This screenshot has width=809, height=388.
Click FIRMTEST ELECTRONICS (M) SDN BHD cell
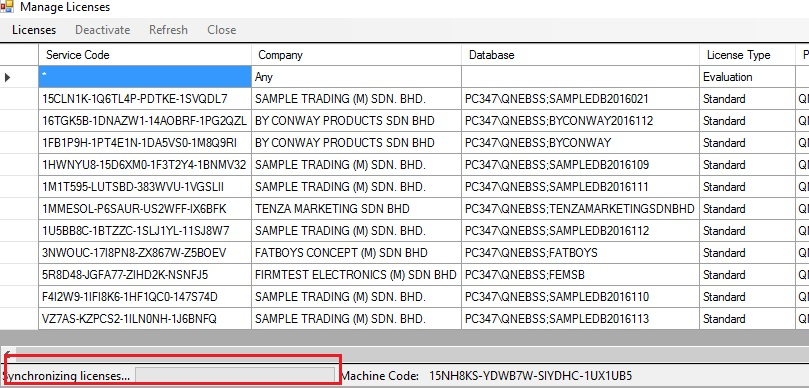click(x=357, y=275)
